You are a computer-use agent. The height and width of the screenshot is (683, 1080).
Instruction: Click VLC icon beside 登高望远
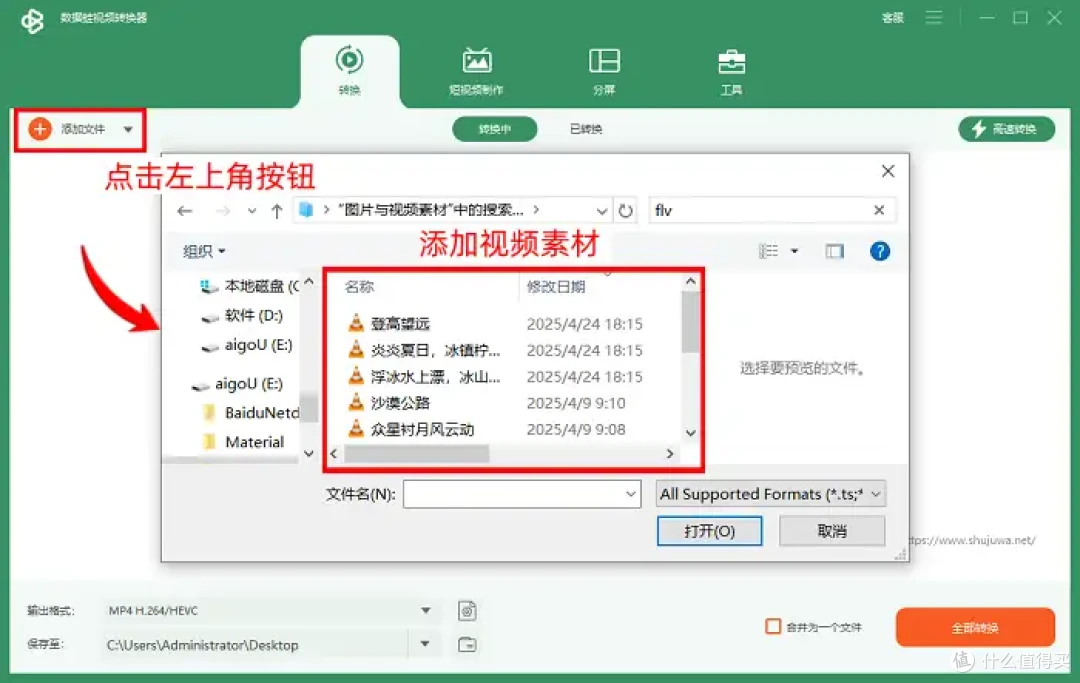tap(355, 323)
